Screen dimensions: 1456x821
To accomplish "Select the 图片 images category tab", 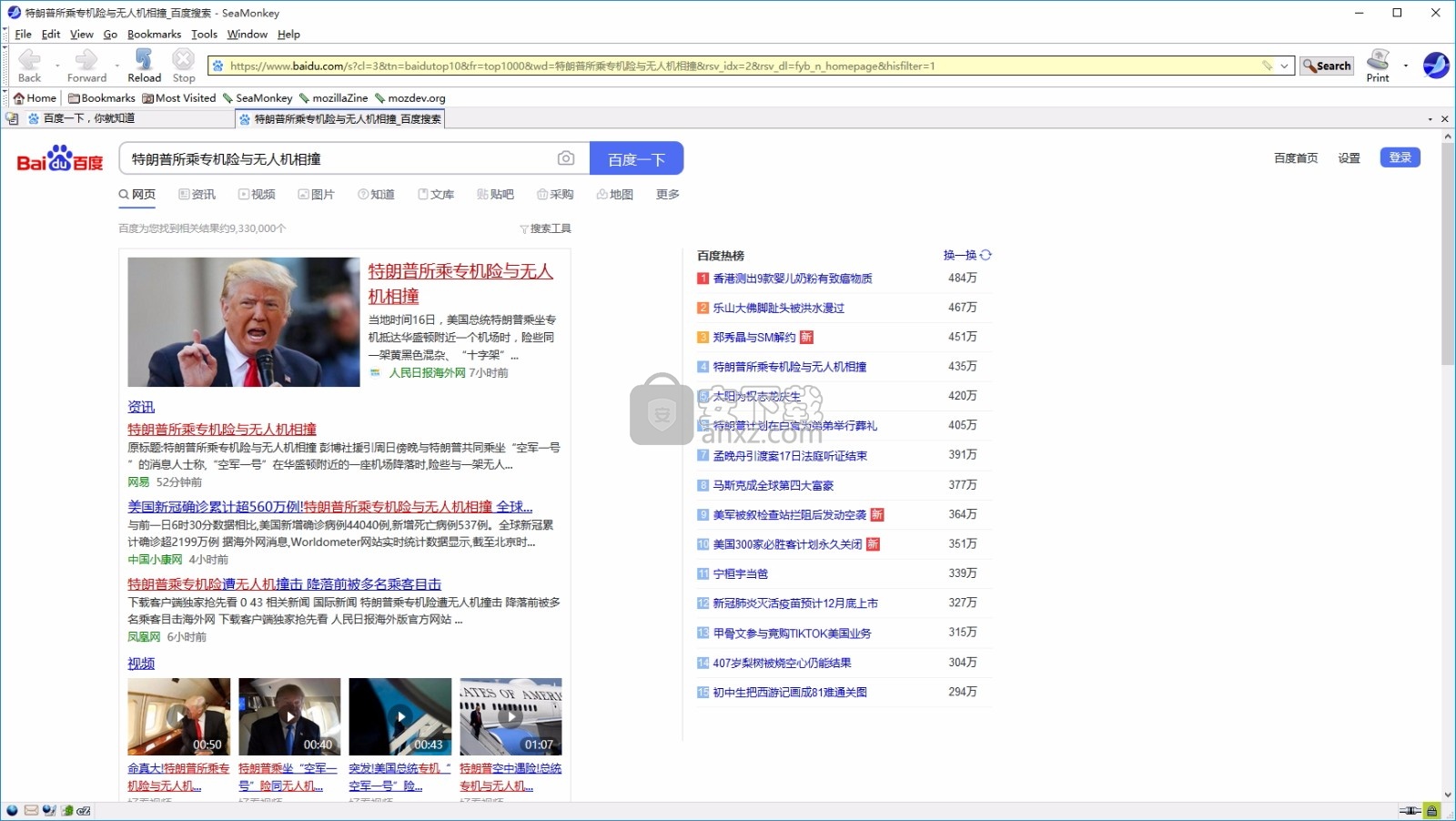I will (x=316, y=195).
